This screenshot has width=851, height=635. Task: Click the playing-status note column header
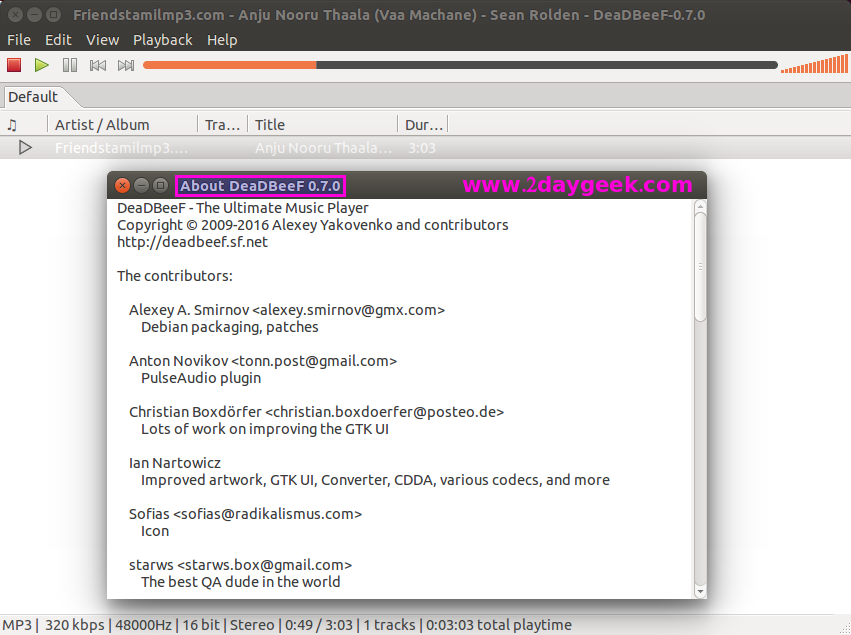pyautogui.click(x=24, y=125)
